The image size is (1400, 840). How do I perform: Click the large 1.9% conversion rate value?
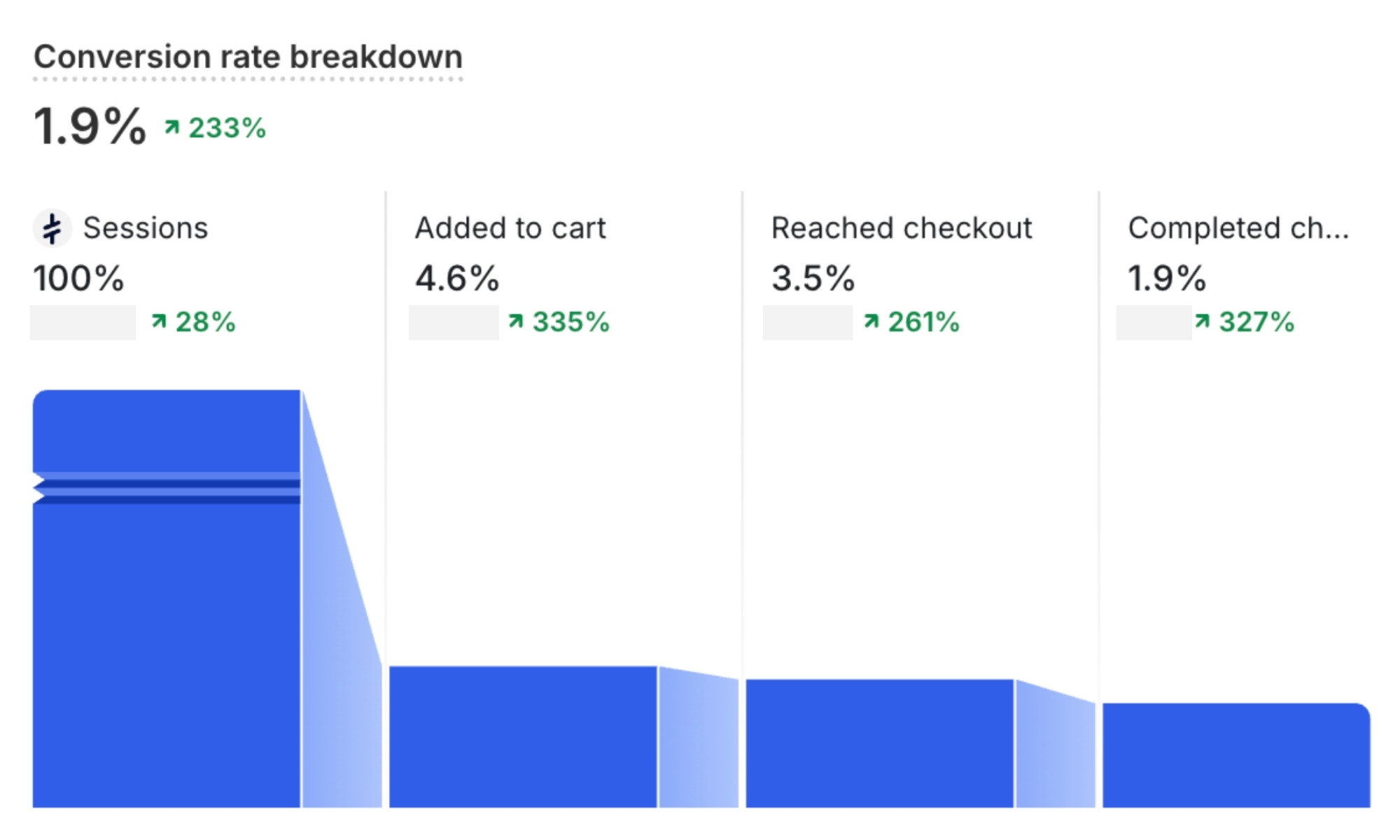click(90, 127)
